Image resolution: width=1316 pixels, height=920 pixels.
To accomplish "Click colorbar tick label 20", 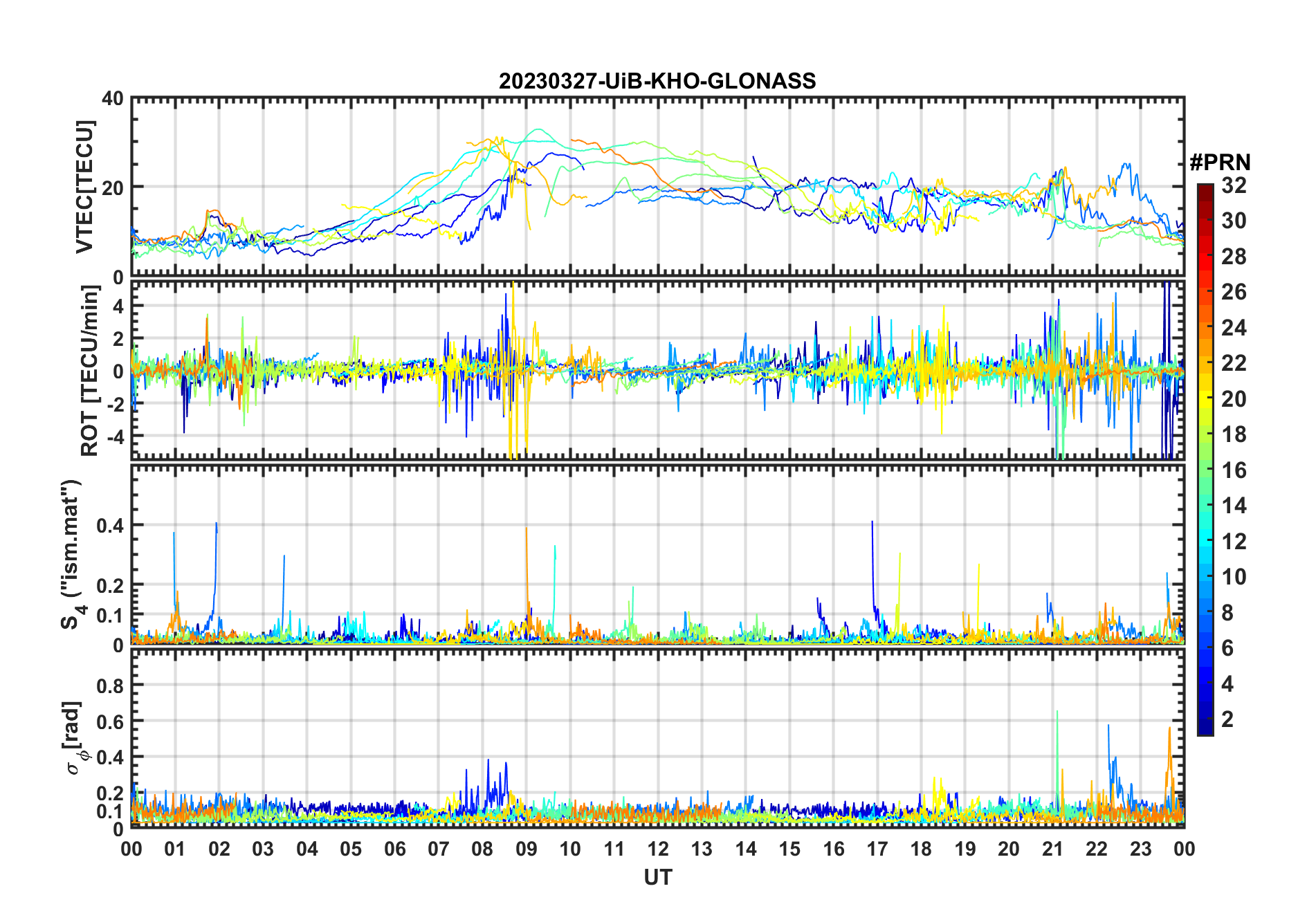I will (1234, 399).
